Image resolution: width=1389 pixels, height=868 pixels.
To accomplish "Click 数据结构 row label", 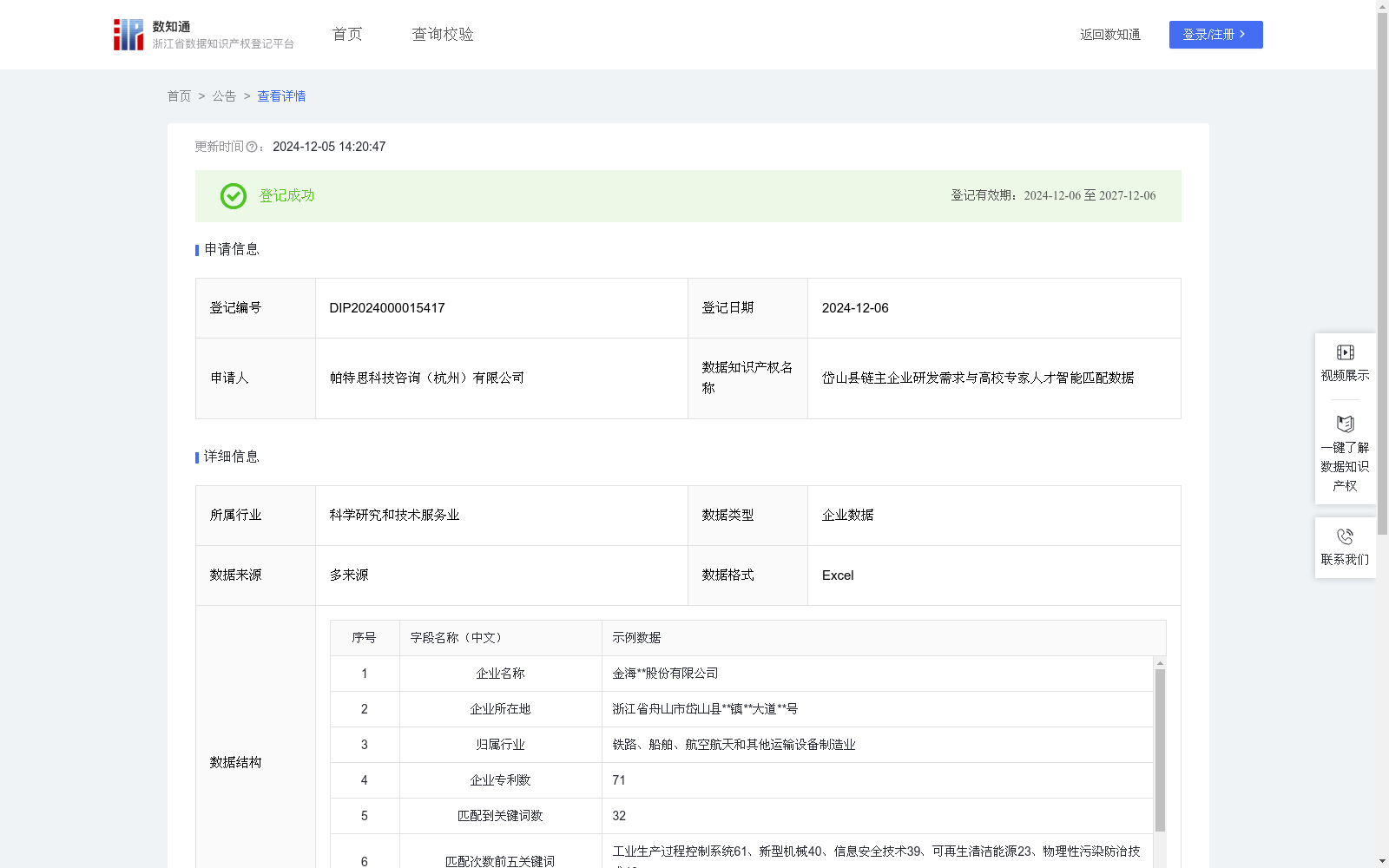I will (x=235, y=762).
